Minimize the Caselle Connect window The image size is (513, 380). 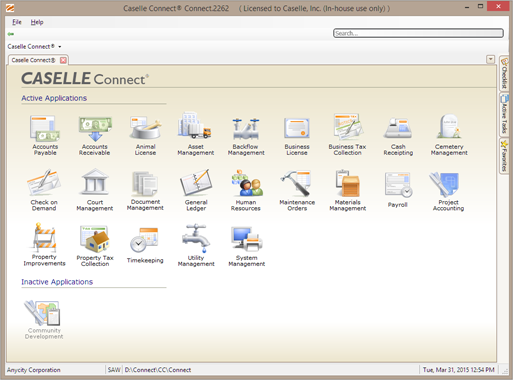(467, 7)
